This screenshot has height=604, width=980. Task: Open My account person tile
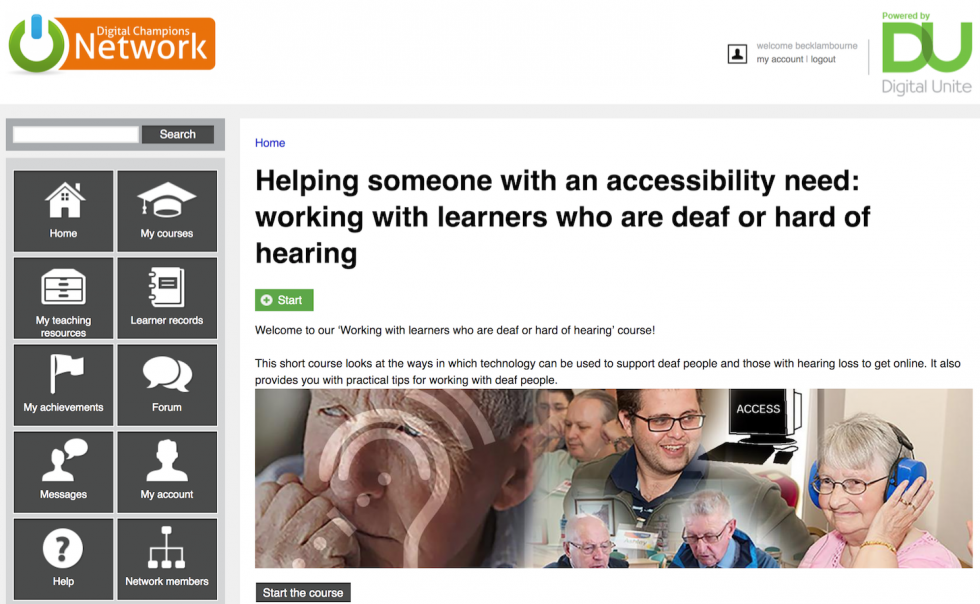167,471
